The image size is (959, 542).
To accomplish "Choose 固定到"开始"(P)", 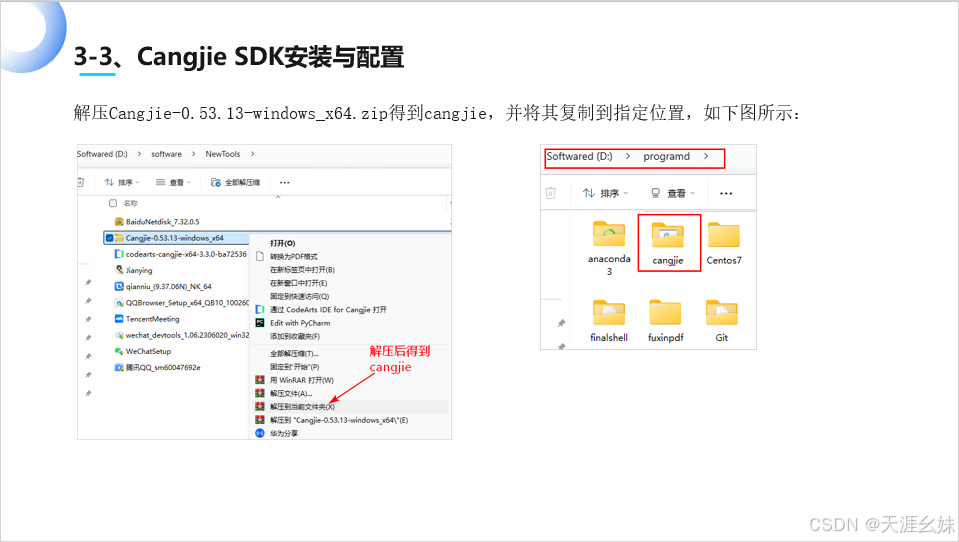I will (295, 367).
